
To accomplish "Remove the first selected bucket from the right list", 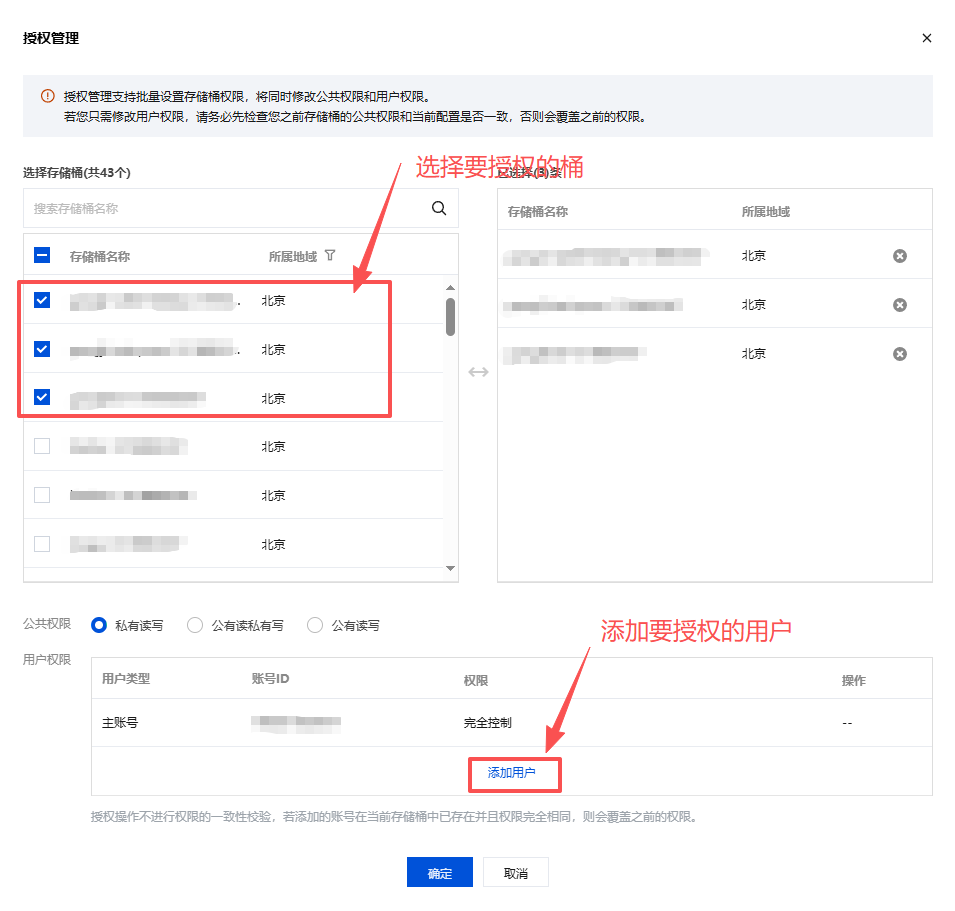I will (899, 256).
